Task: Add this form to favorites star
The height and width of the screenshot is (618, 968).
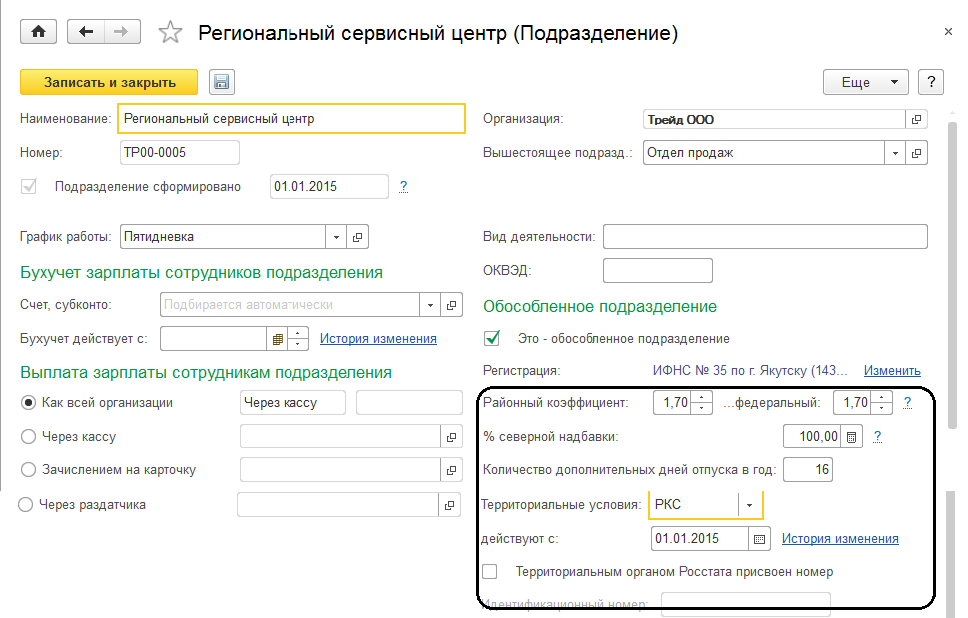Action: 171,33
